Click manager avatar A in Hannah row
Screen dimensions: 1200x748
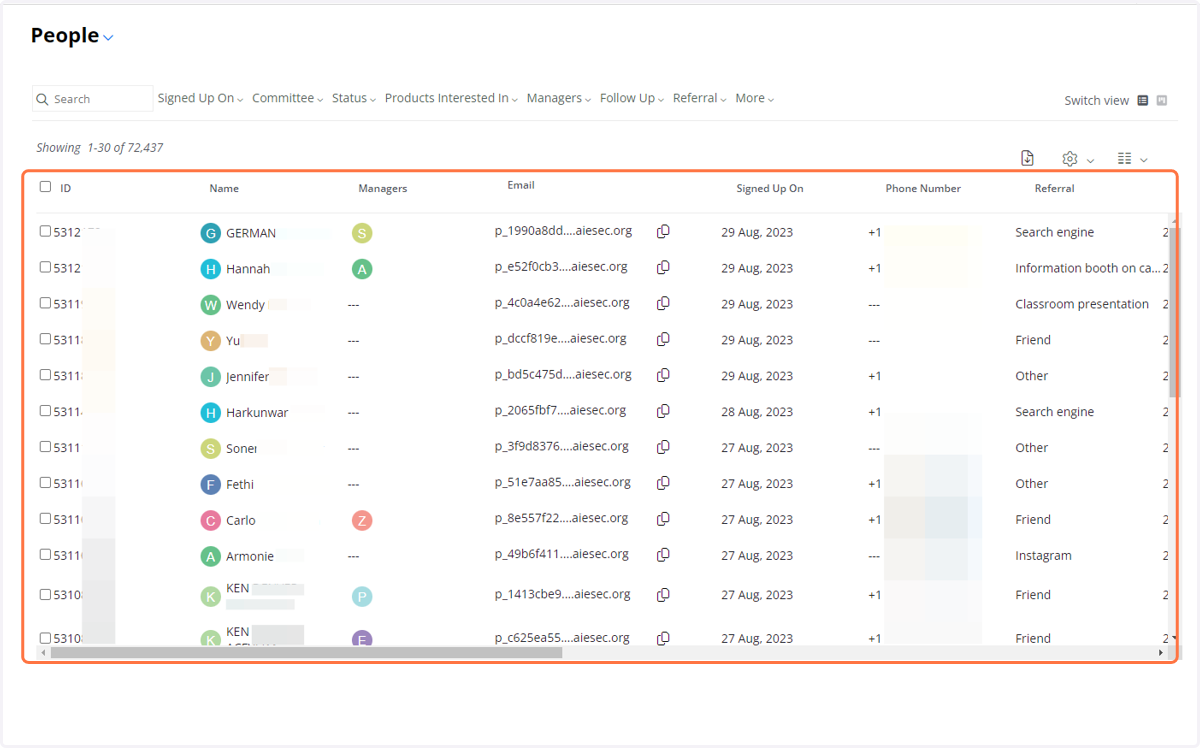click(x=362, y=269)
